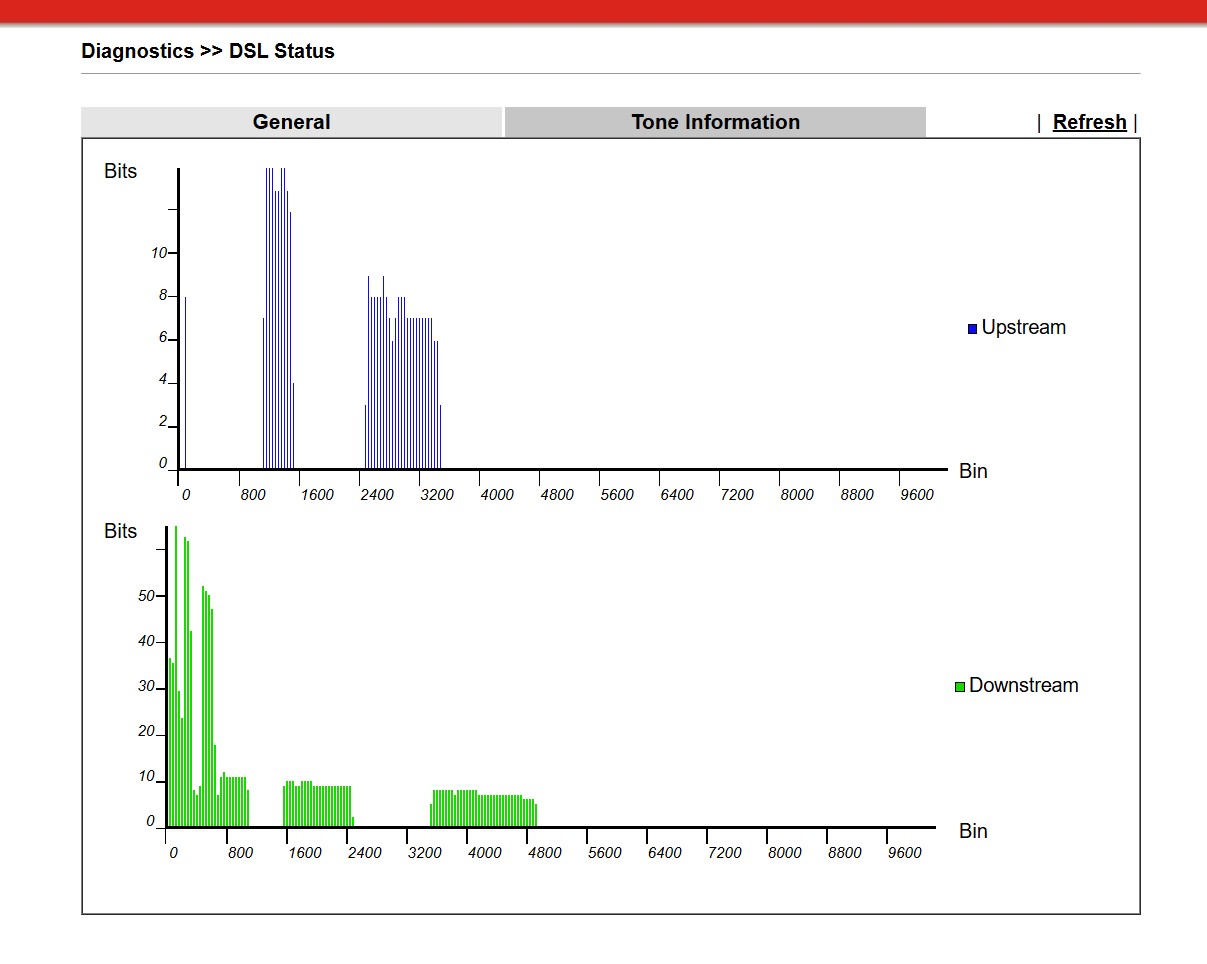Click the Bin label of the downstream chart
This screenshot has height=964, width=1207.
972,831
